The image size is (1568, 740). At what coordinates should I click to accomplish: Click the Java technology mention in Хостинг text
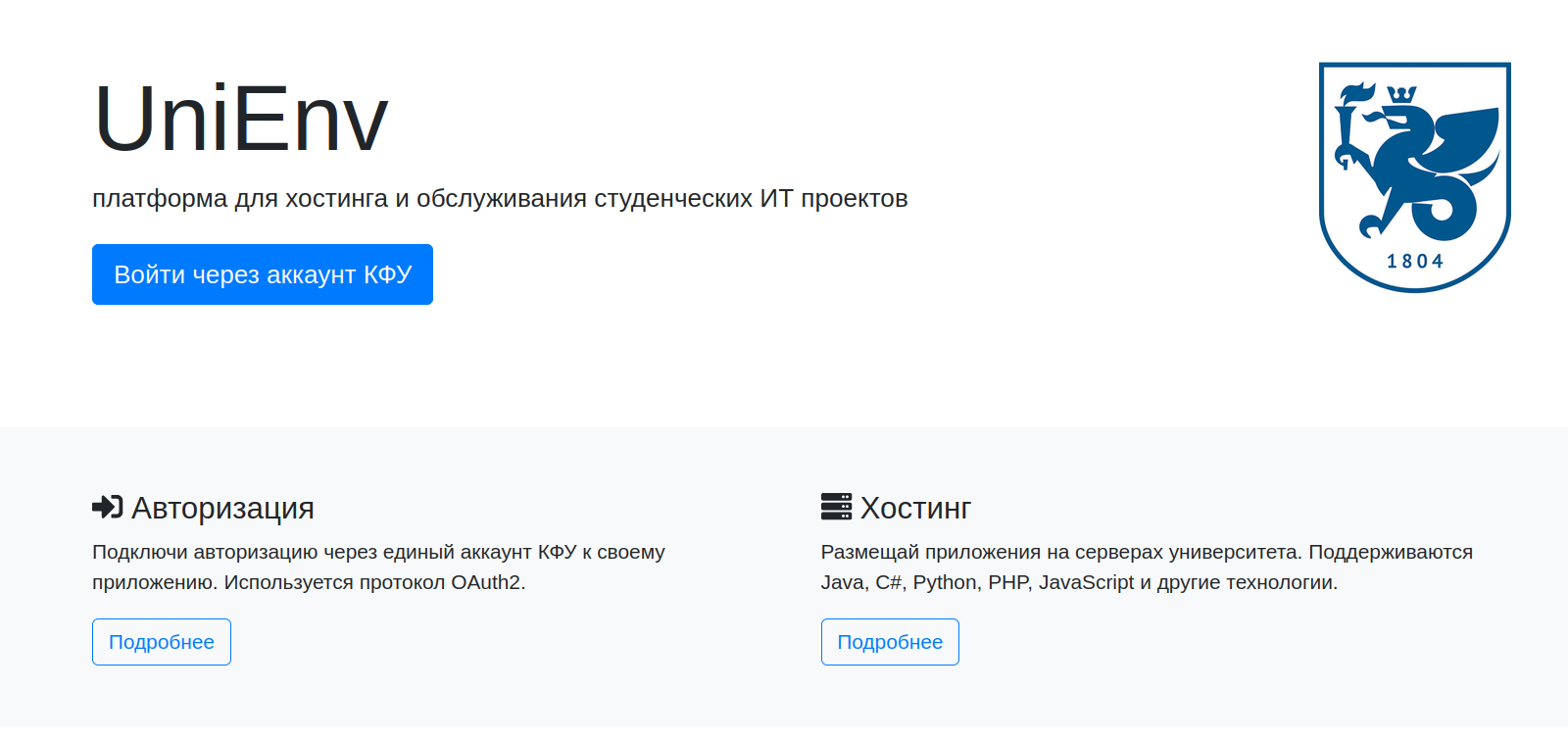[839, 581]
